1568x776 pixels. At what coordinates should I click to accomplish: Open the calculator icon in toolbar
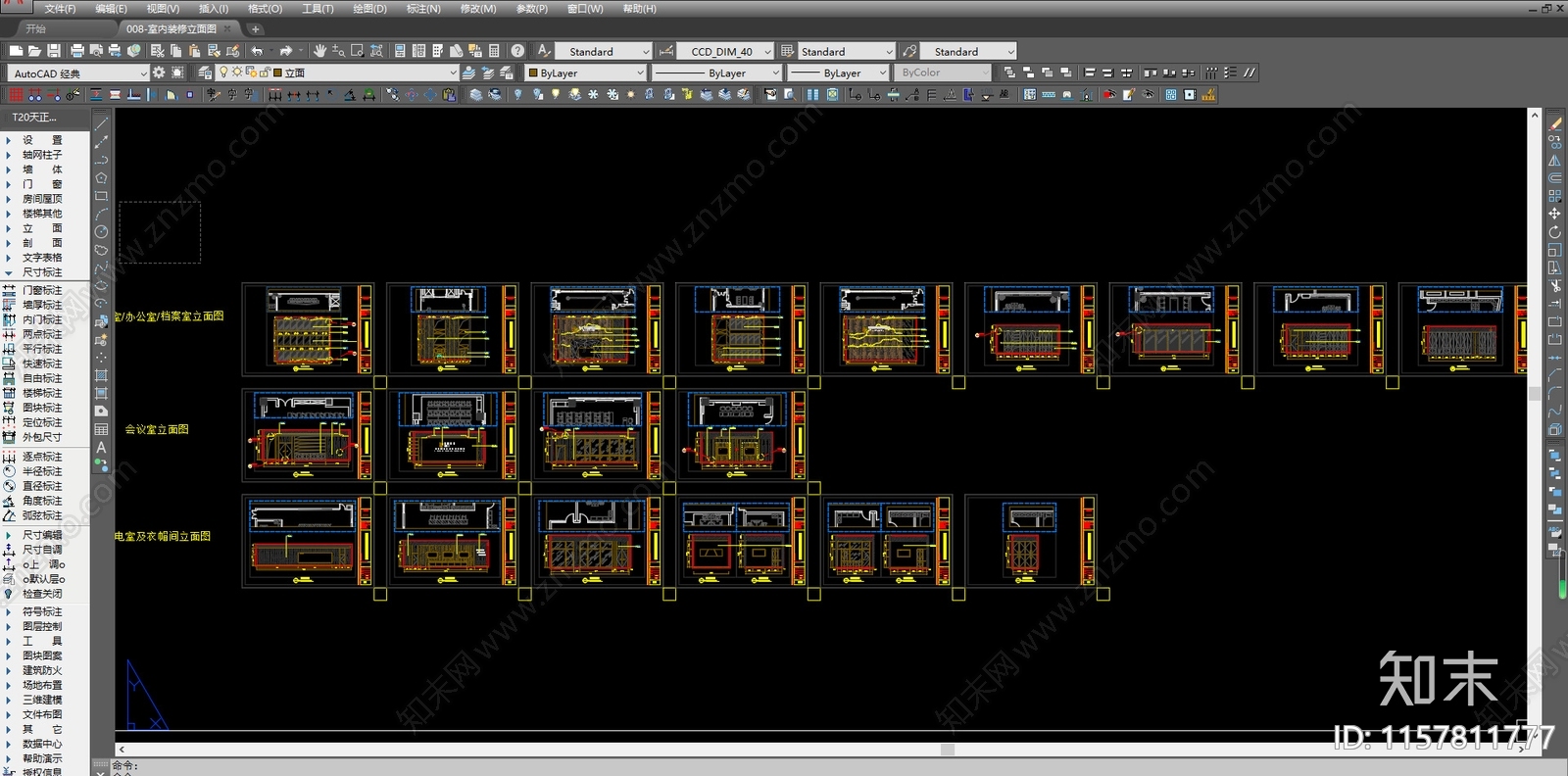(494, 51)
